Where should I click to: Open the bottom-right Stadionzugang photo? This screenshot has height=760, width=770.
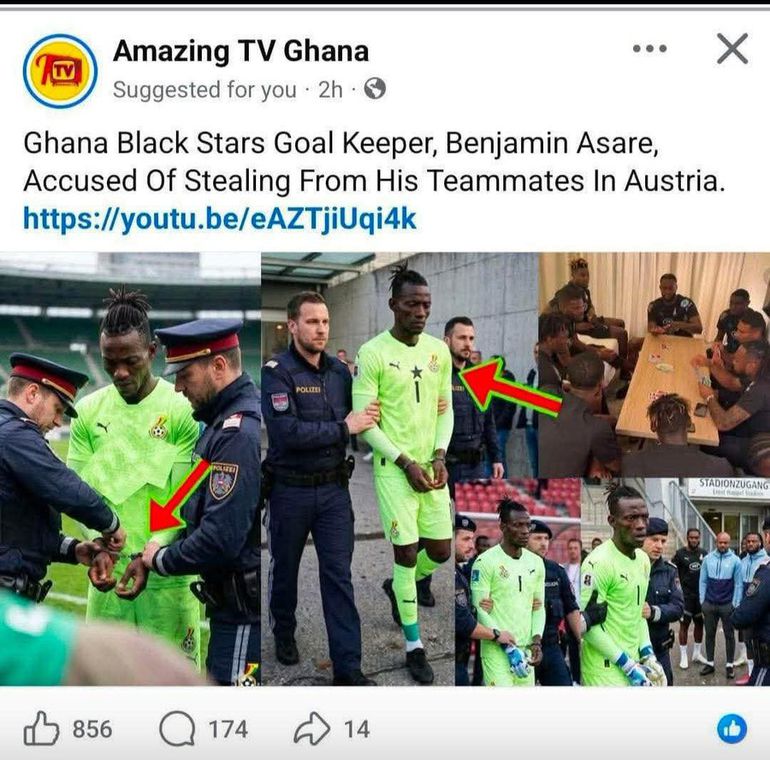tap(675, 582)
